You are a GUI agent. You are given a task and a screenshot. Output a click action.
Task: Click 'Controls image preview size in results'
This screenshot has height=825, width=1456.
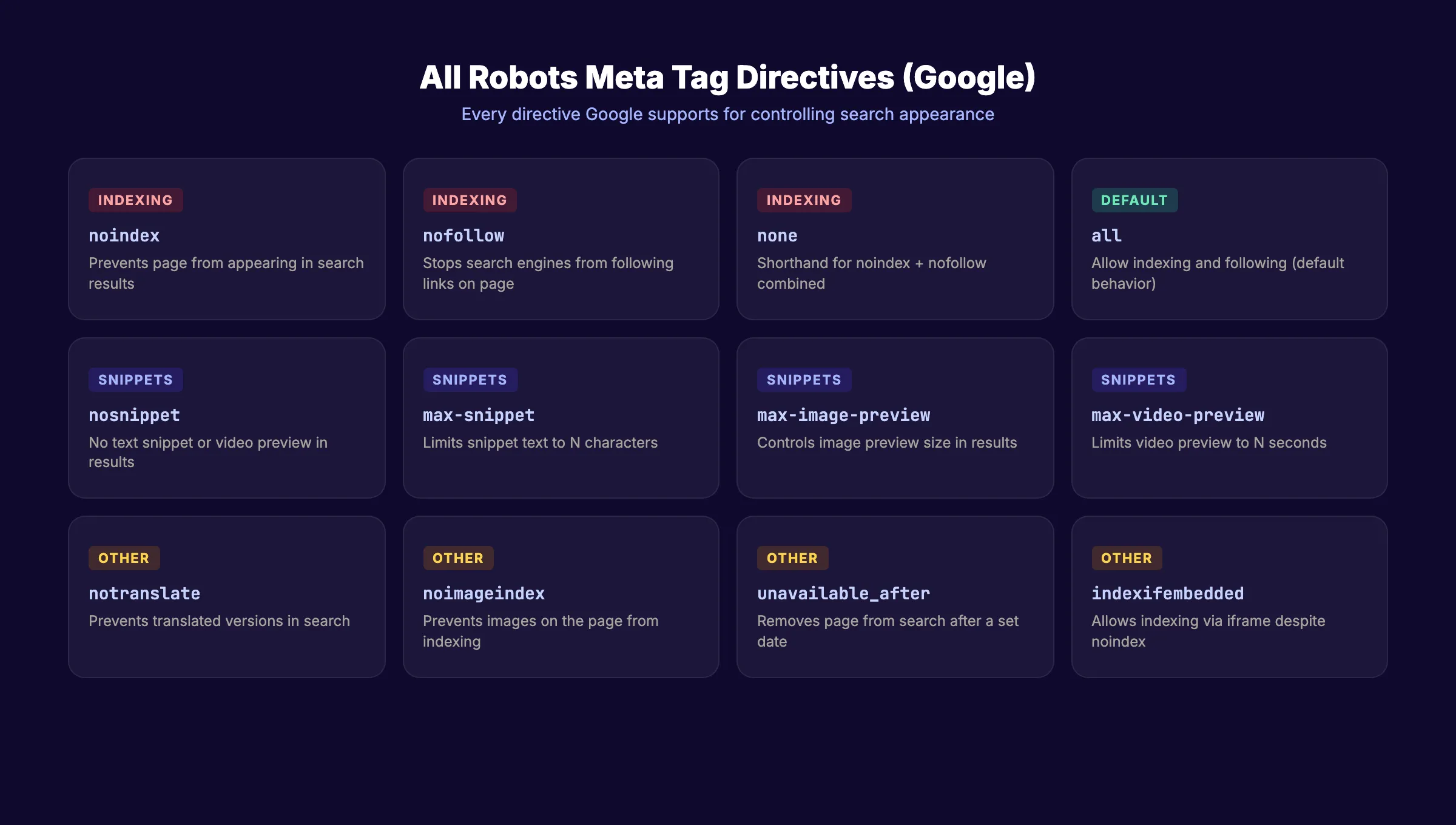click(x=887, y=442)
